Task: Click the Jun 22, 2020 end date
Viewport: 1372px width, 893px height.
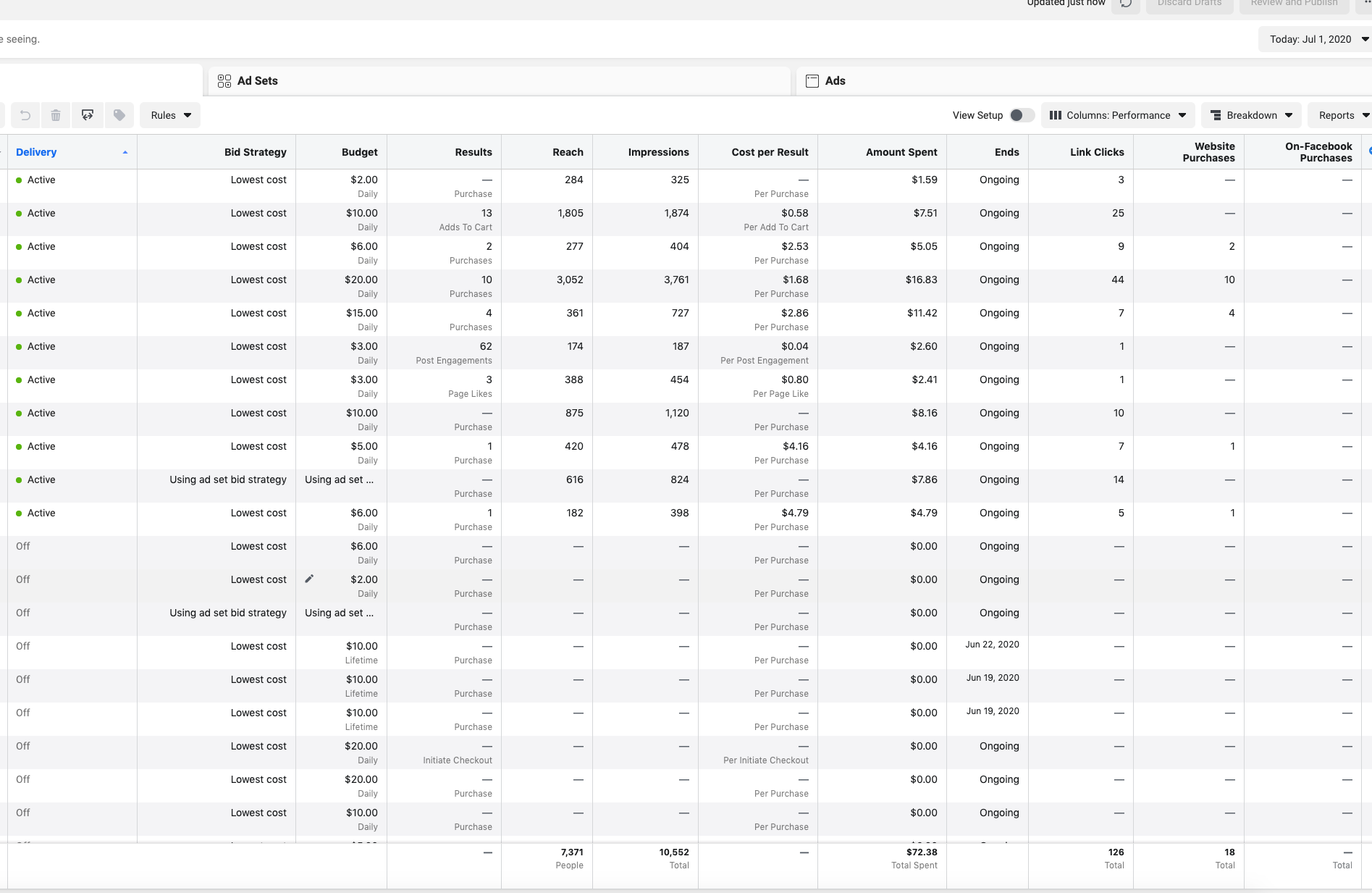Action: (992, 645)
